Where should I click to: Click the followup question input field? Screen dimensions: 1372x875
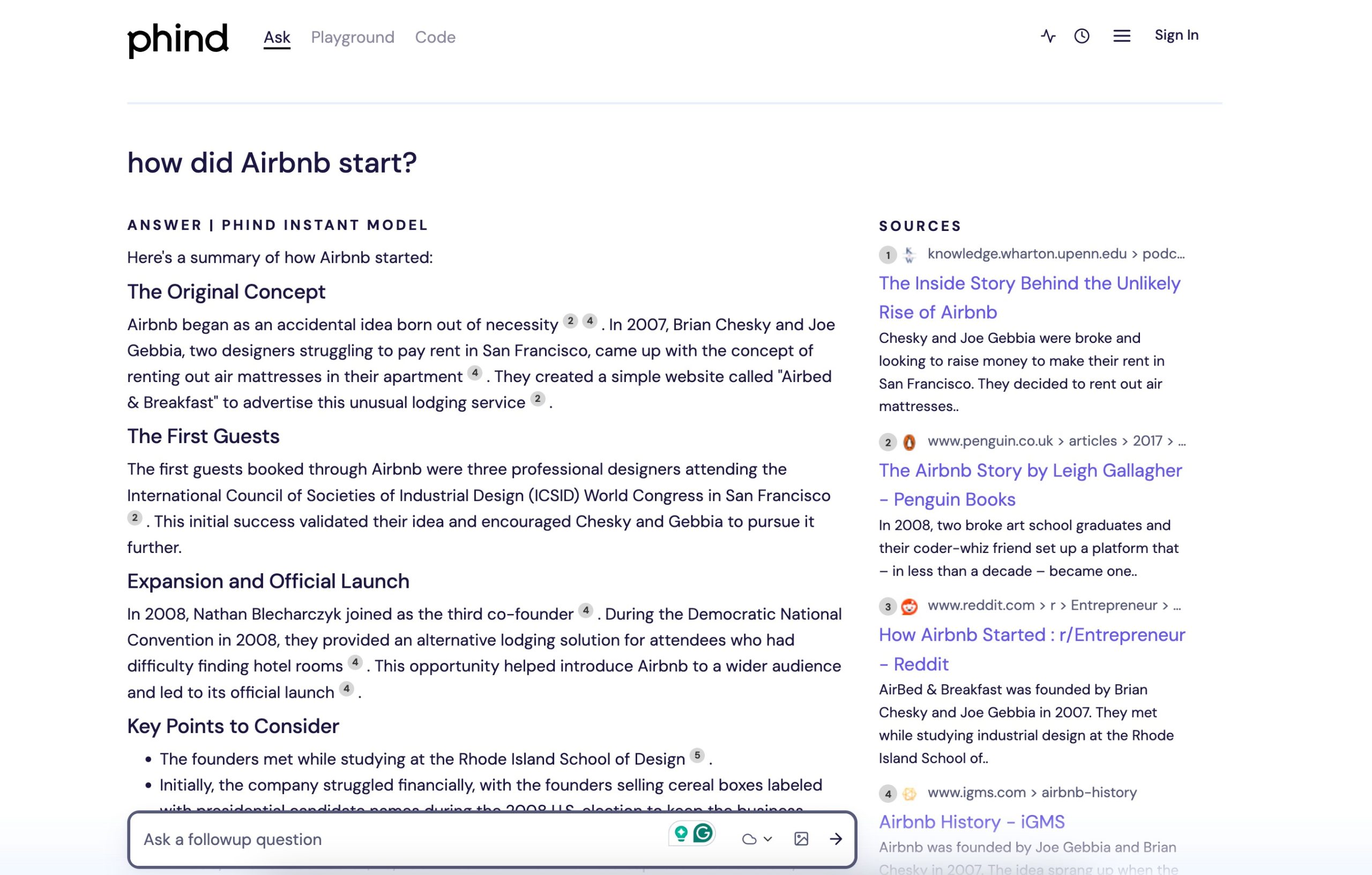(400, 839)
